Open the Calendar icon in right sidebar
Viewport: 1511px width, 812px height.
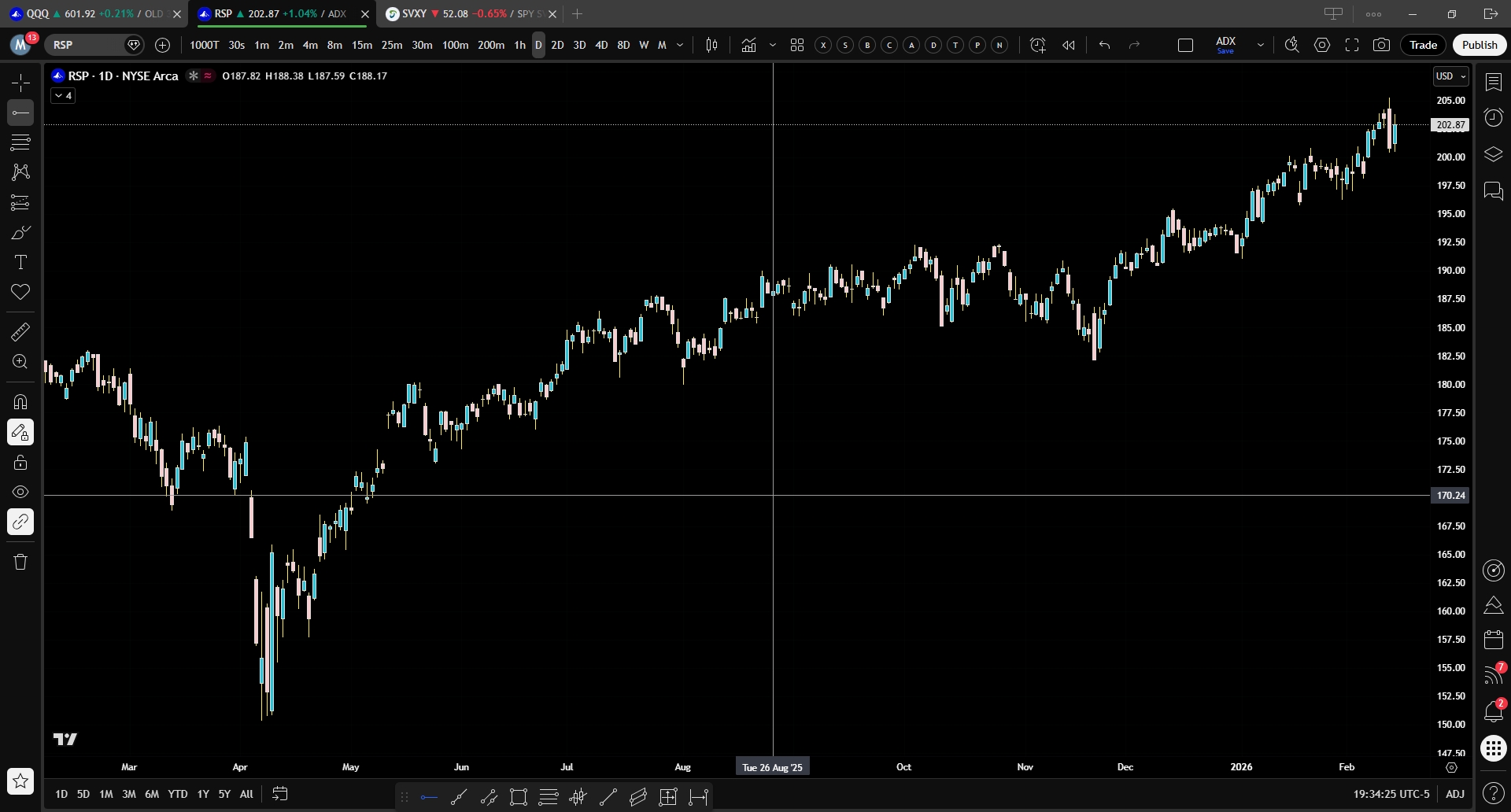click(1493, 639)
